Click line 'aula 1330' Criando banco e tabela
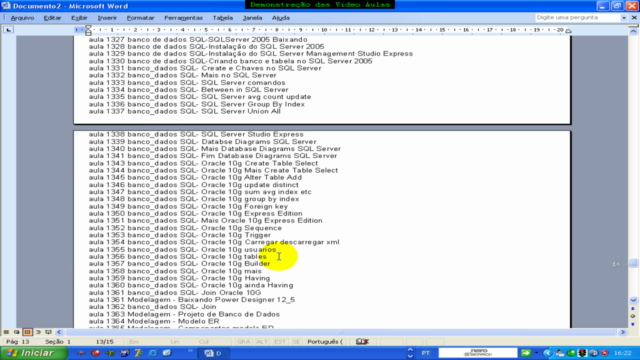This screenshot has width=640, height=360. click(230, 61)
